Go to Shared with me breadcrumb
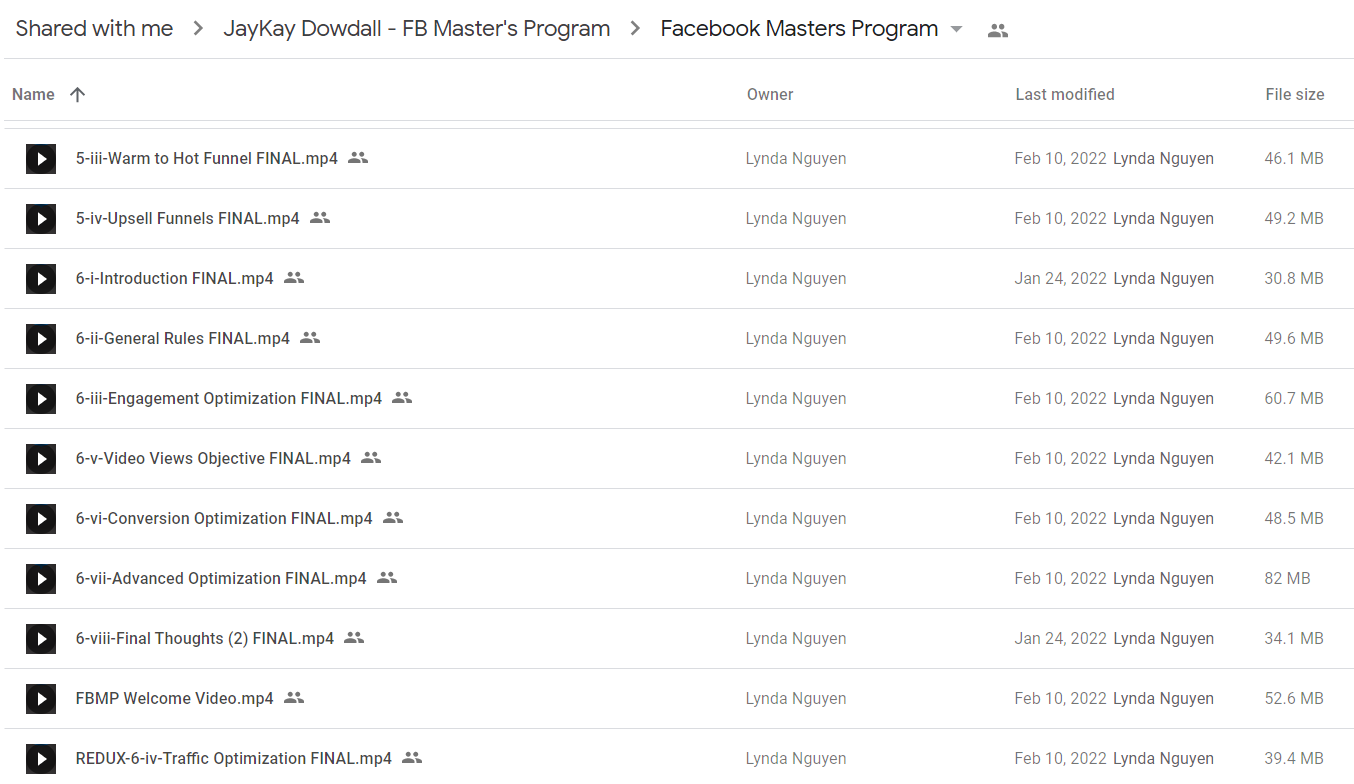Screen dimensions: 1354x784 tap(94, 29)
